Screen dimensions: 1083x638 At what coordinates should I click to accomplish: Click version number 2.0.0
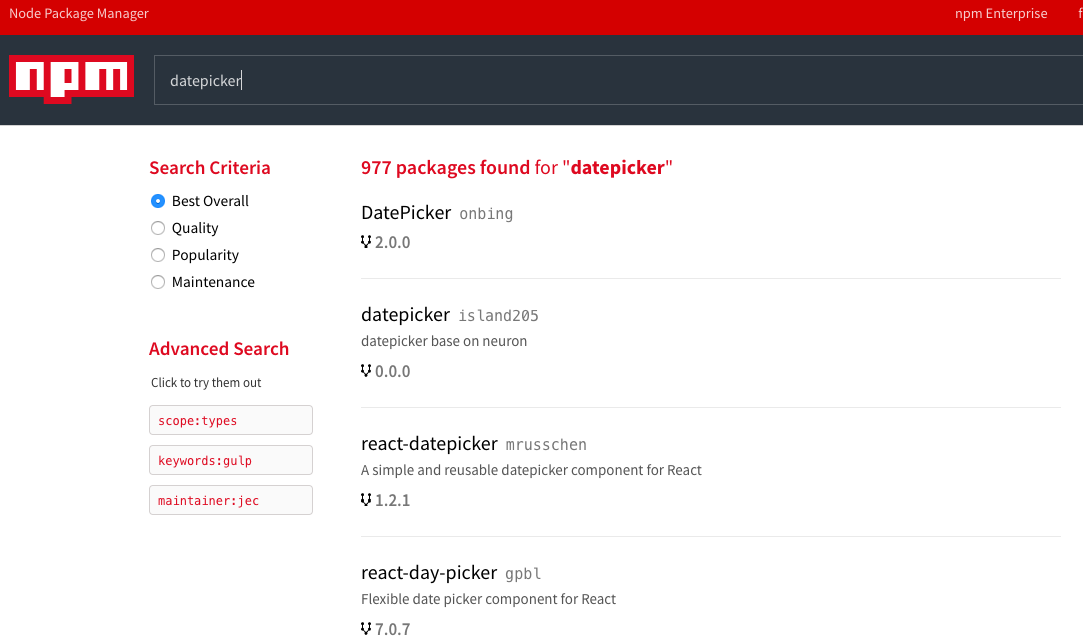pos(392,242)
